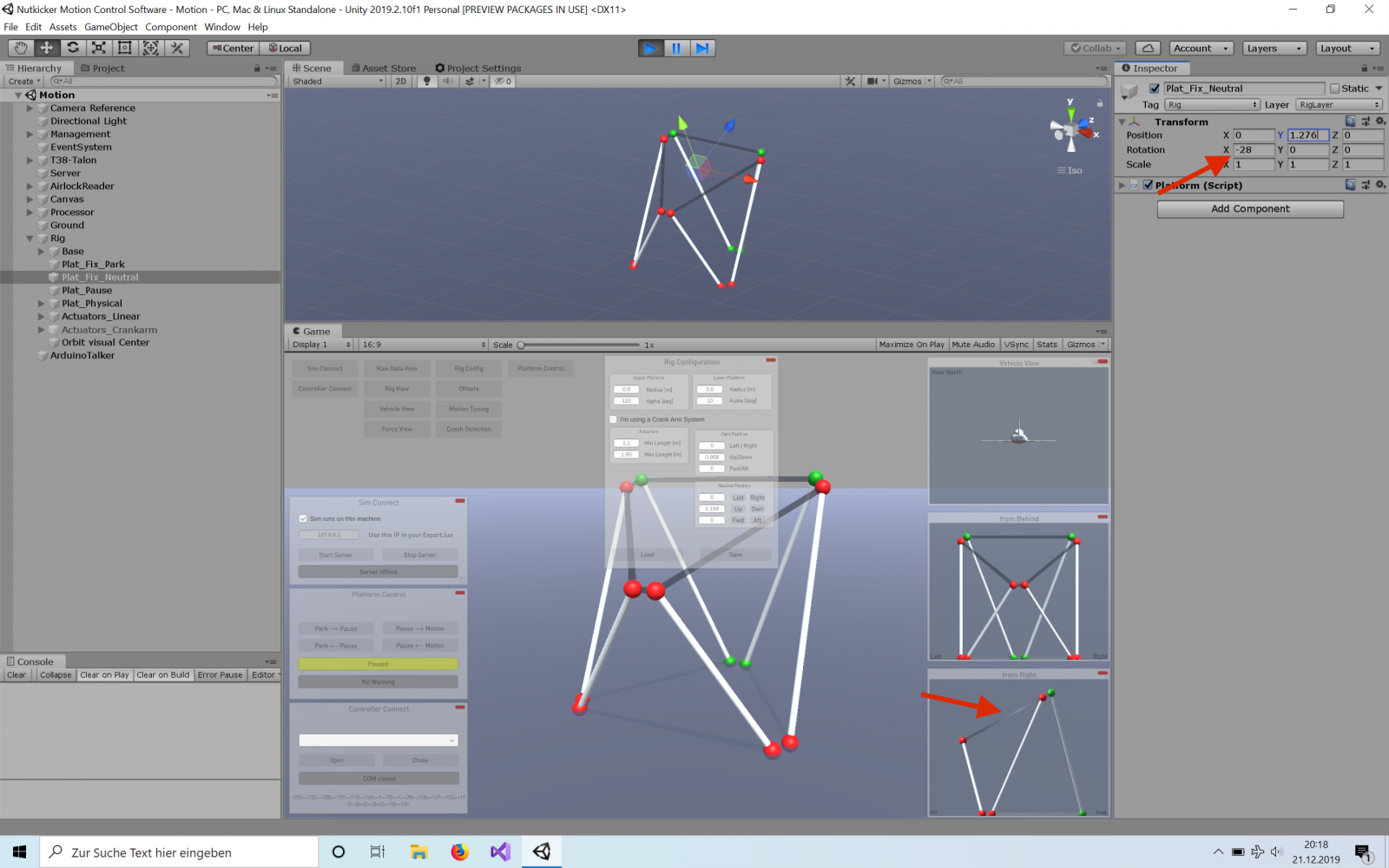Open the Component menu
Viewport: 1389px width, 868px height.
[x=171, y=27]
